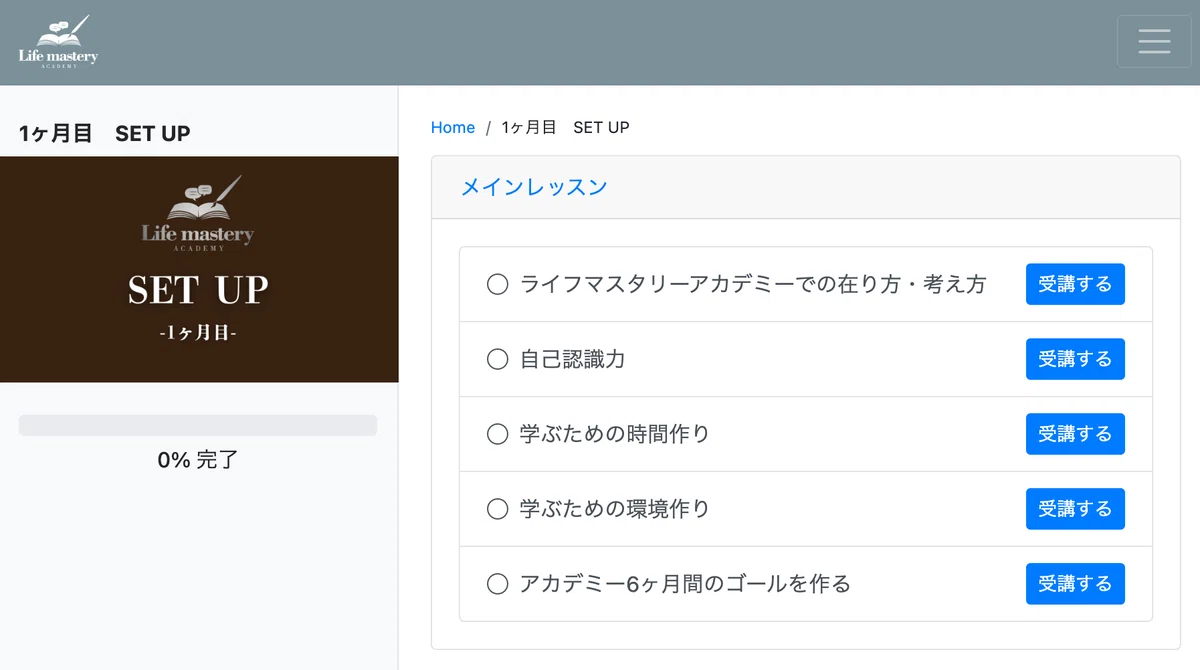Go to the Home breadcrumb link
1200x670 pixels.
453,127
